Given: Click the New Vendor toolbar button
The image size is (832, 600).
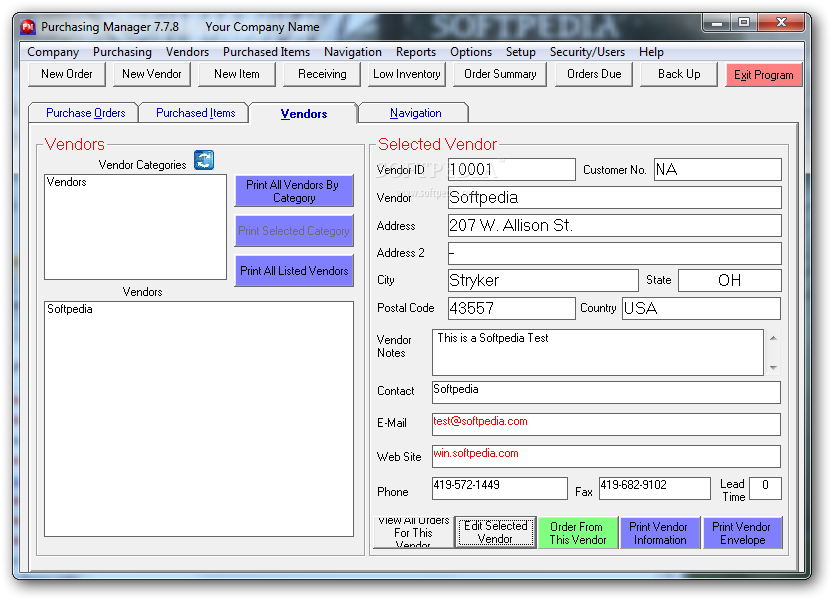Looking at the screenshot, I should click(x=152, y=74).
